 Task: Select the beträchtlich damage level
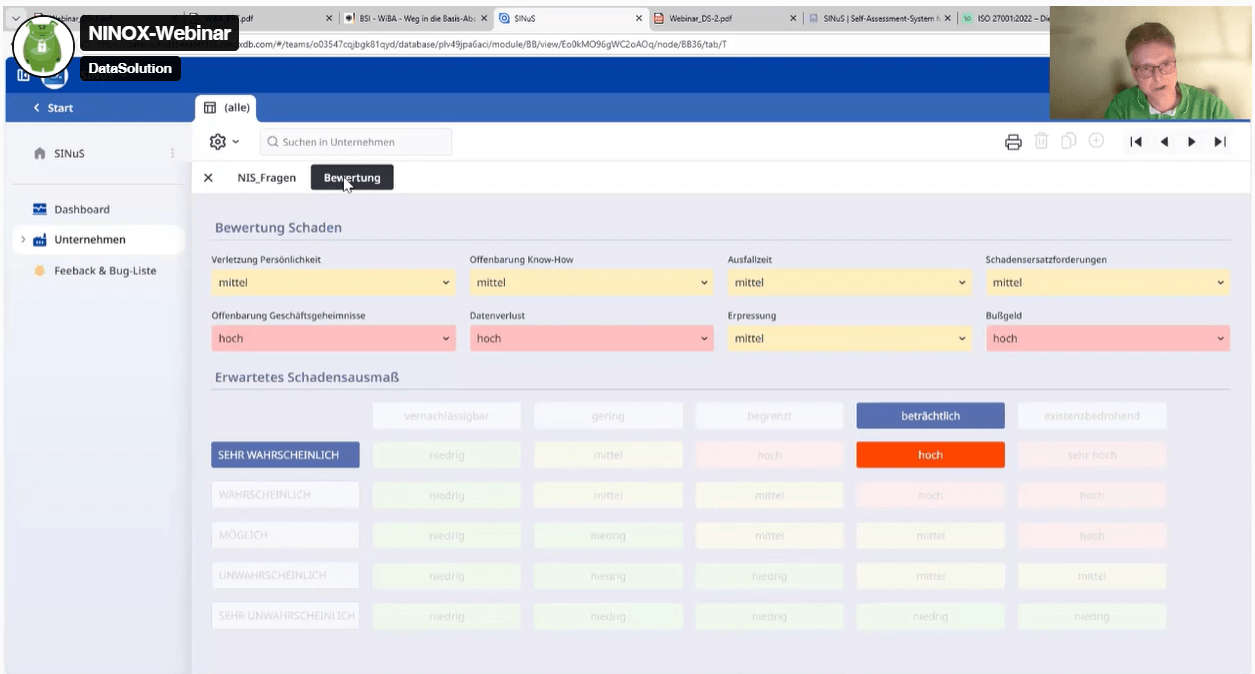click(930, 416)
